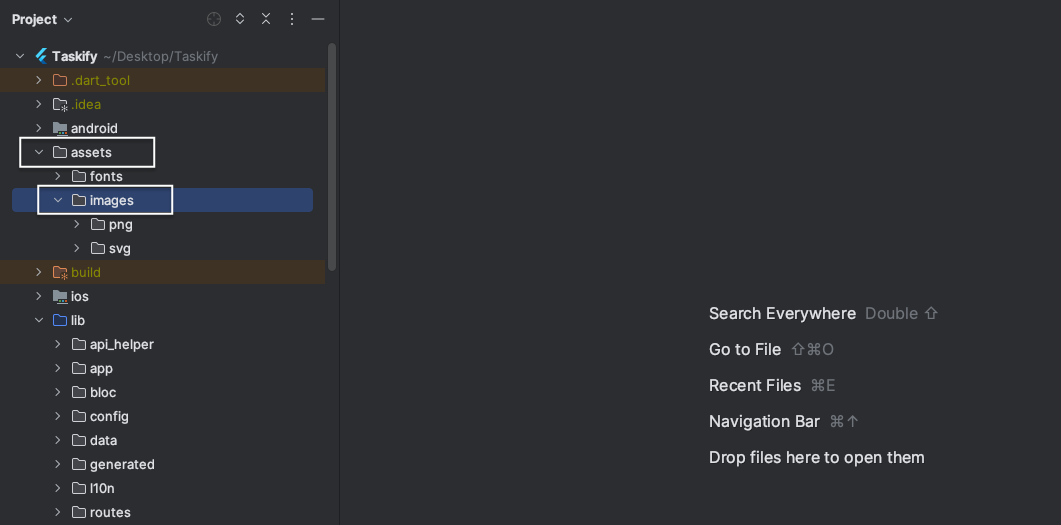Expand the png folder

77,224
